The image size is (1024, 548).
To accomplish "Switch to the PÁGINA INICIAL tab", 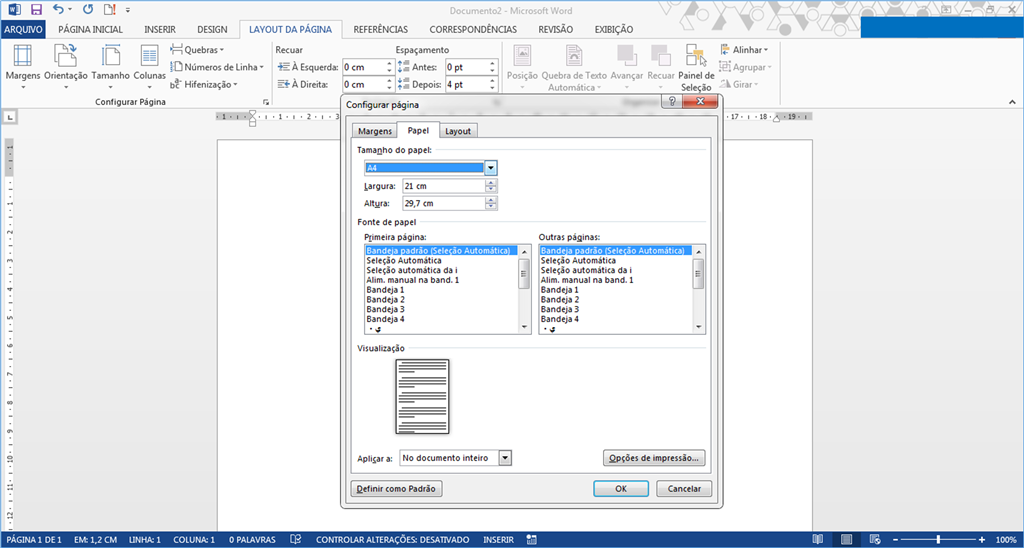I will click(x=90, y=29).
